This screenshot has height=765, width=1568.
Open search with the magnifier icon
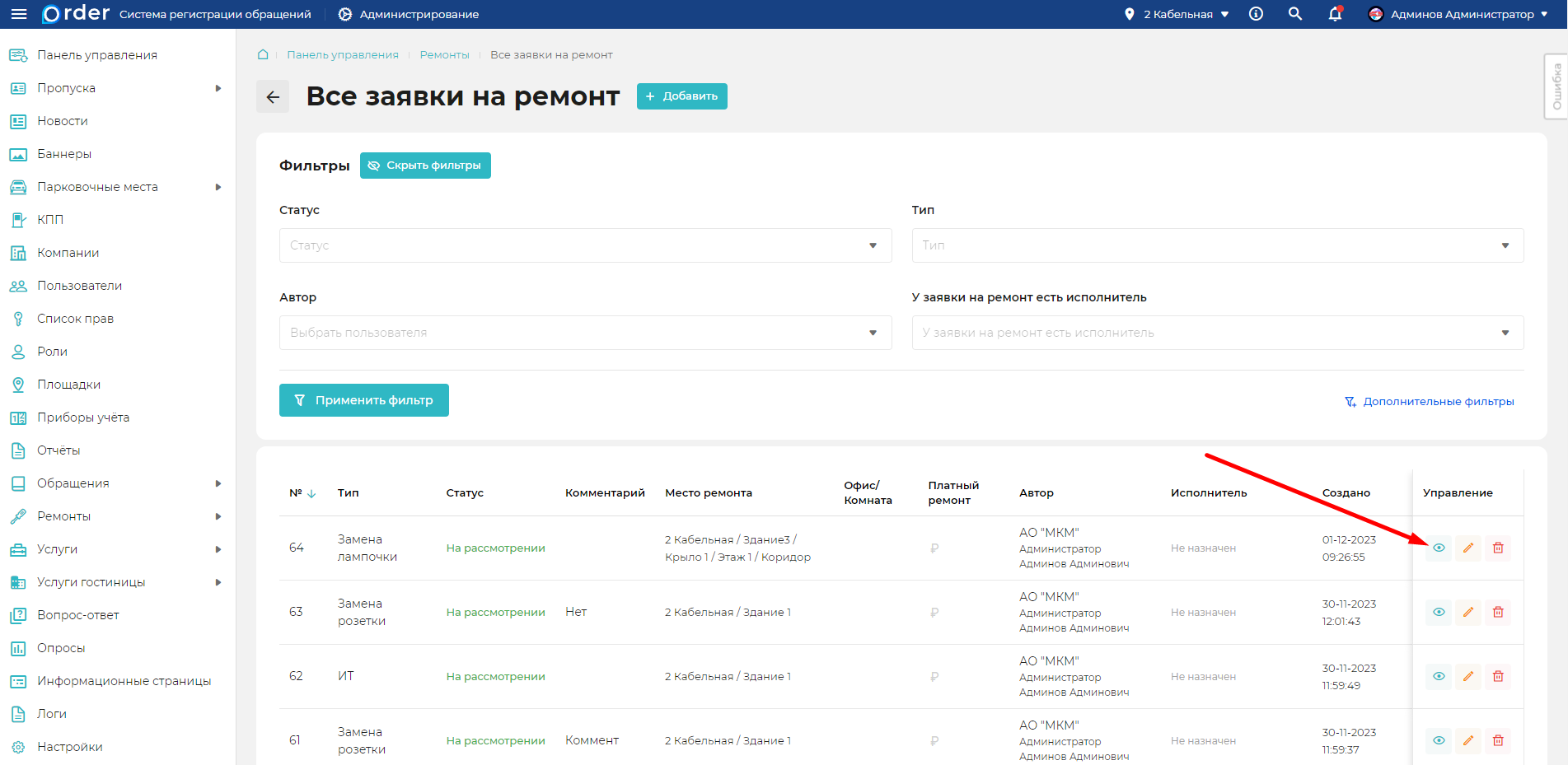click(1295, 14)
